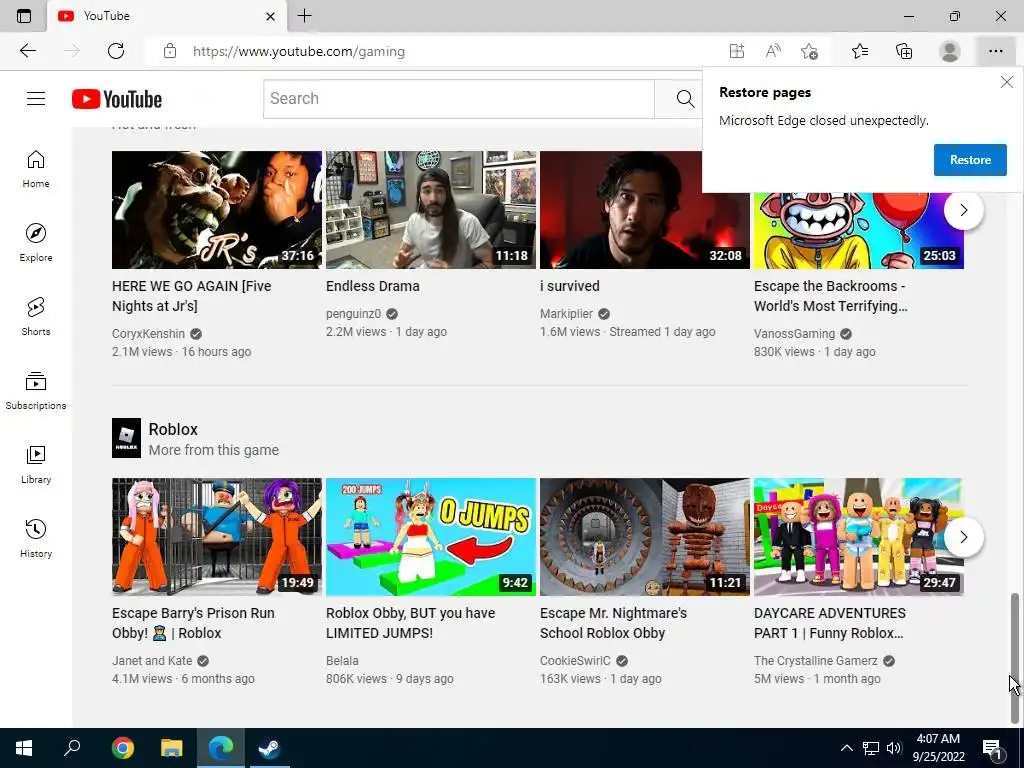Viewport: 1024px width, 768px height.
Task: Click the Restore button
Action: pos(970,160)
